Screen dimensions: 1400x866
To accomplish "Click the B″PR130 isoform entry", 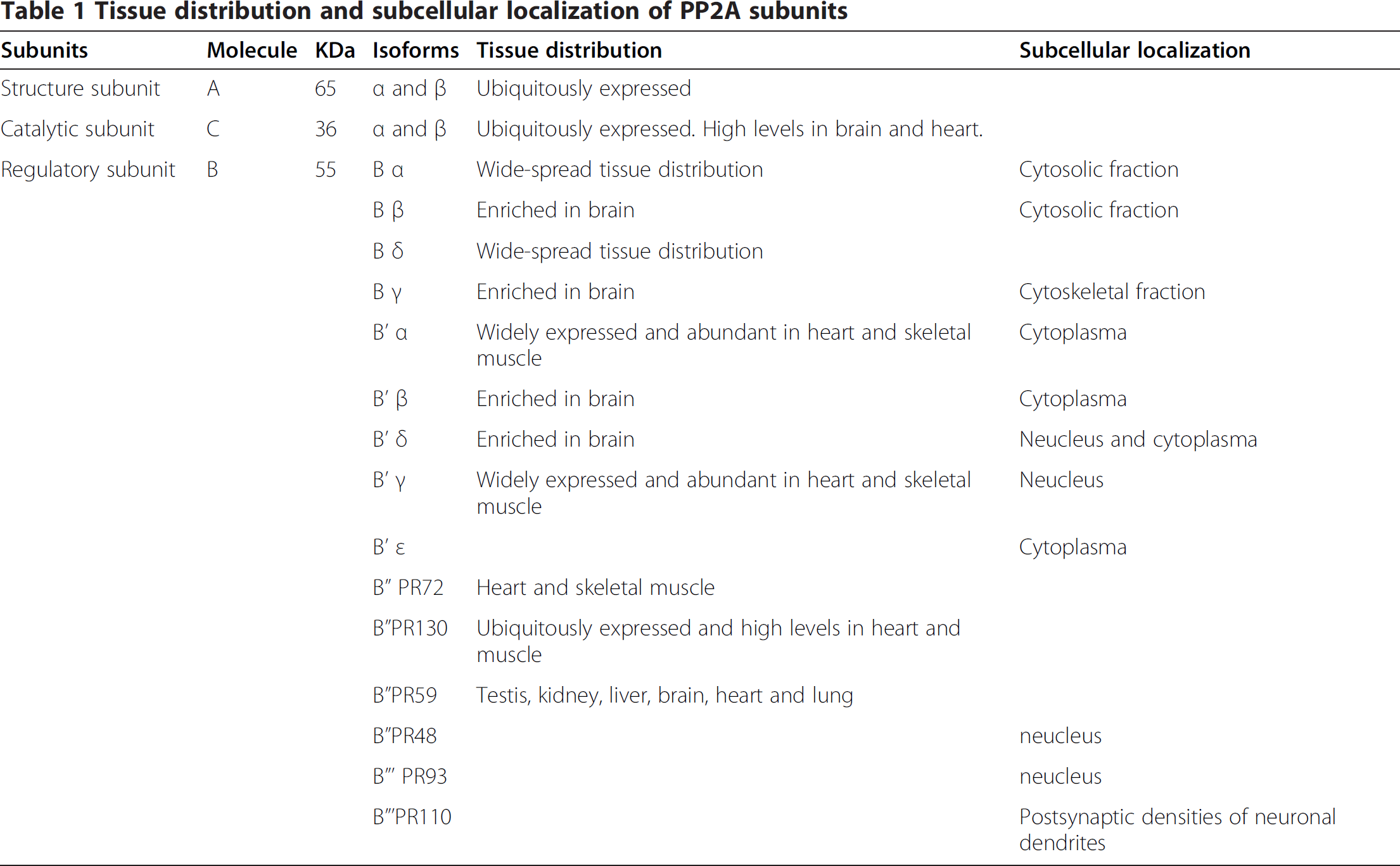I will (410, 628).
